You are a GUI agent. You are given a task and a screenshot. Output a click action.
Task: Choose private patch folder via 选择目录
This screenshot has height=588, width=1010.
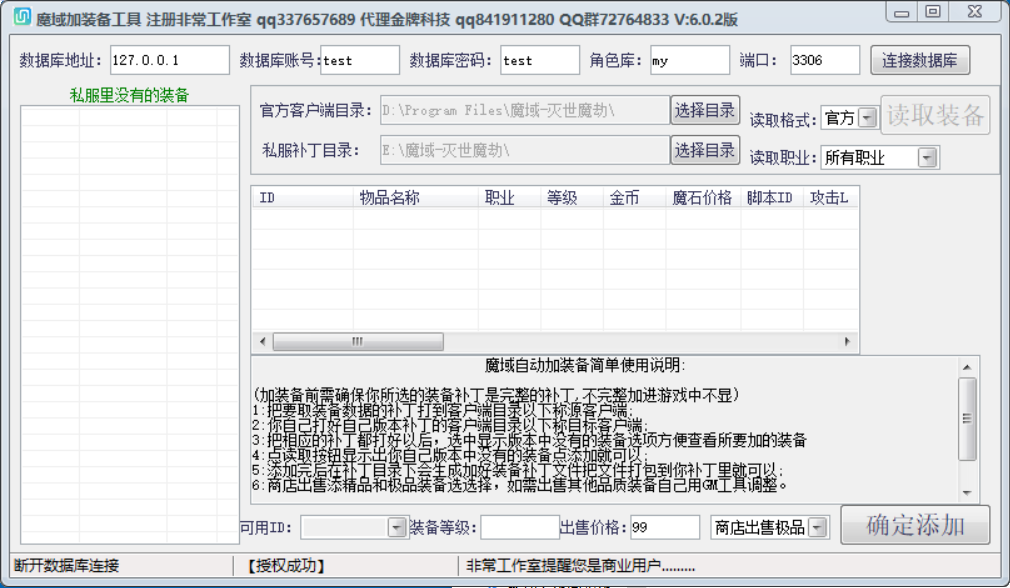pyautogui.click(x=705, y=150)
